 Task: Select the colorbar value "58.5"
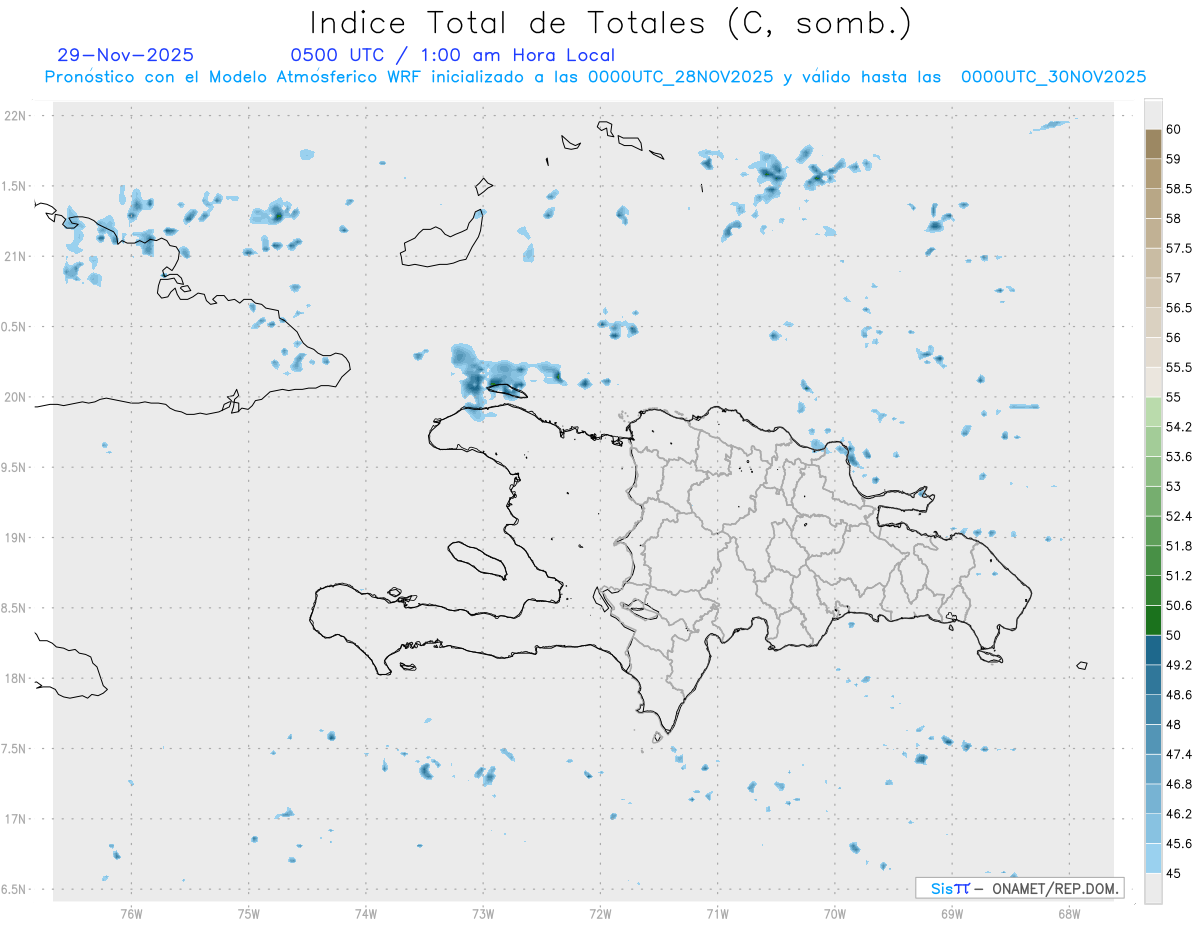(1179, 189)
